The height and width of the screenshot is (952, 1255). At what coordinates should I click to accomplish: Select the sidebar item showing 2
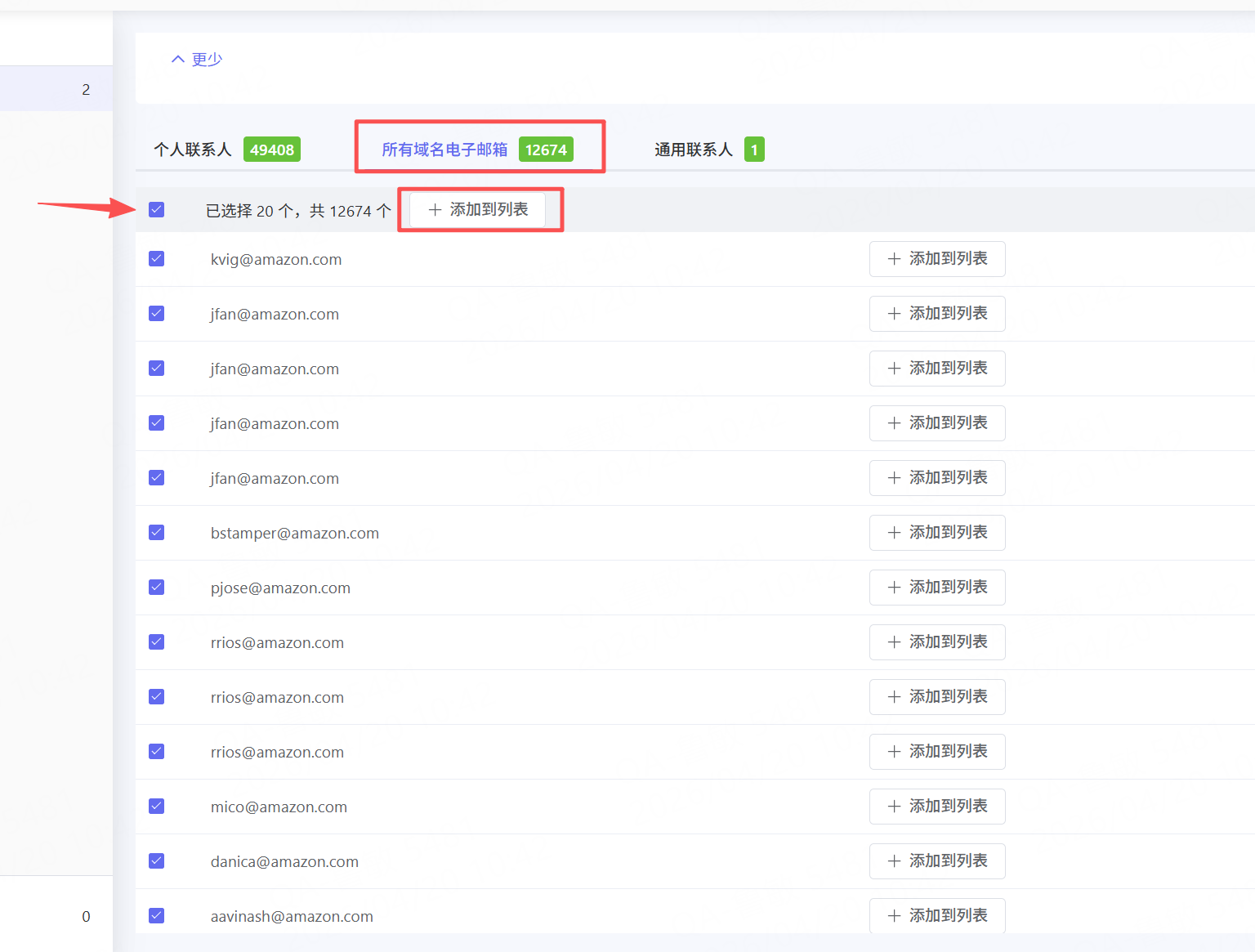click(56, 89)
